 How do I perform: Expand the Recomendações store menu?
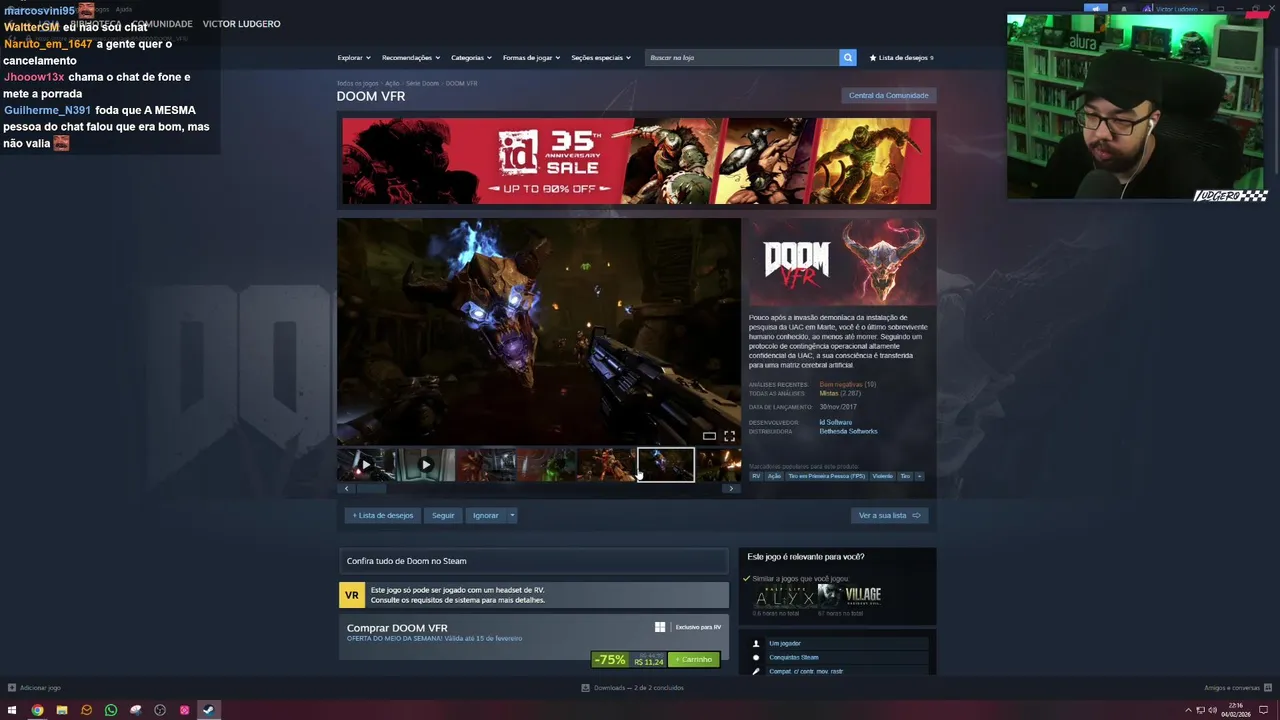pos(410,58)
